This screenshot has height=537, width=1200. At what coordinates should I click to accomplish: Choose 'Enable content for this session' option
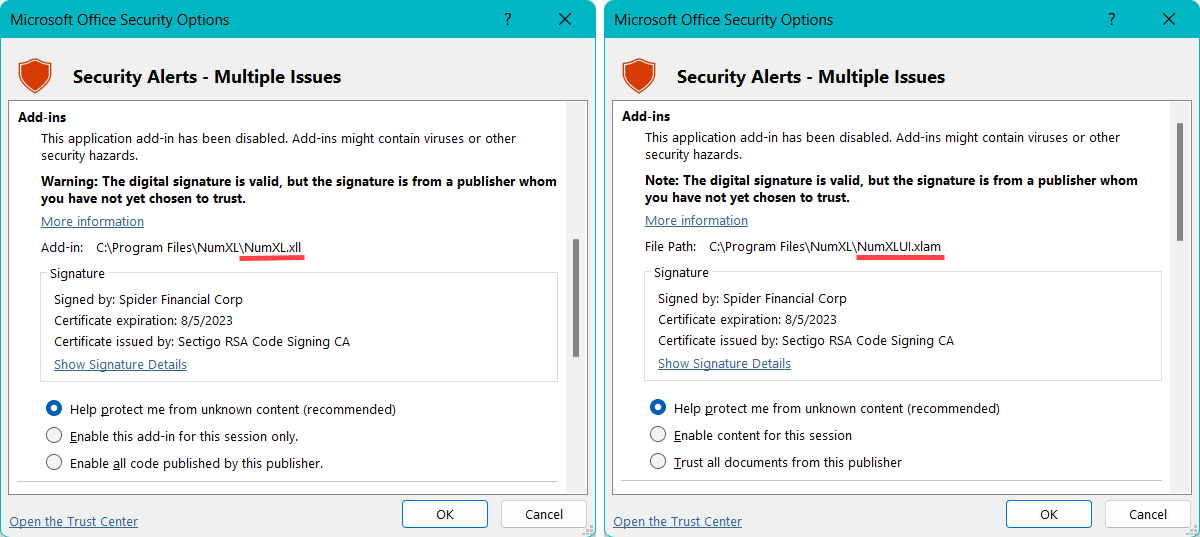[658, 435]
